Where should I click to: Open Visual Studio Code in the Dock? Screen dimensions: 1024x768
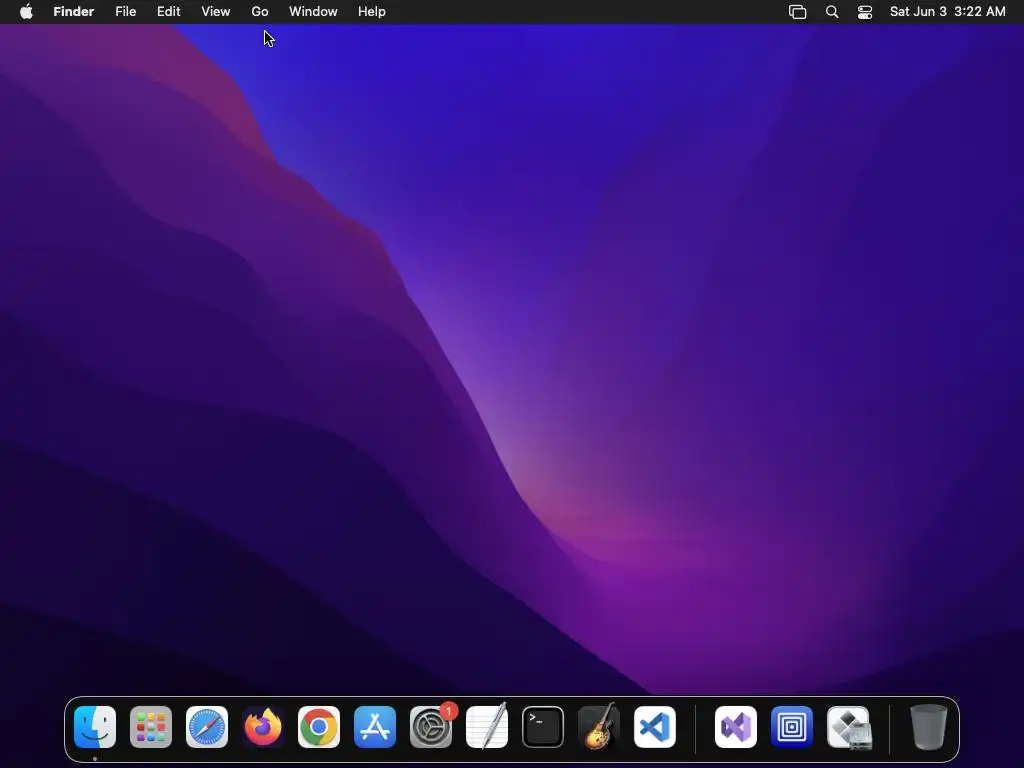coord(655,727)
